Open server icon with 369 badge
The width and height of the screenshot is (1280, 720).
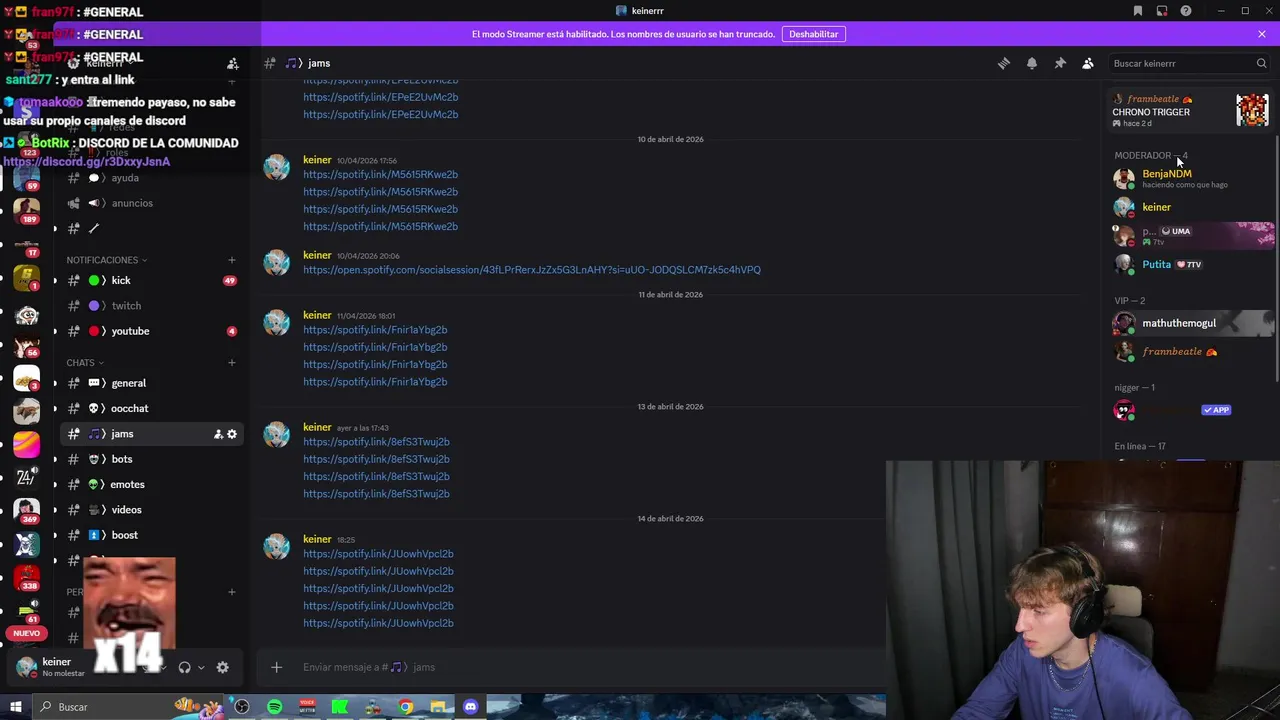[27, 512]
